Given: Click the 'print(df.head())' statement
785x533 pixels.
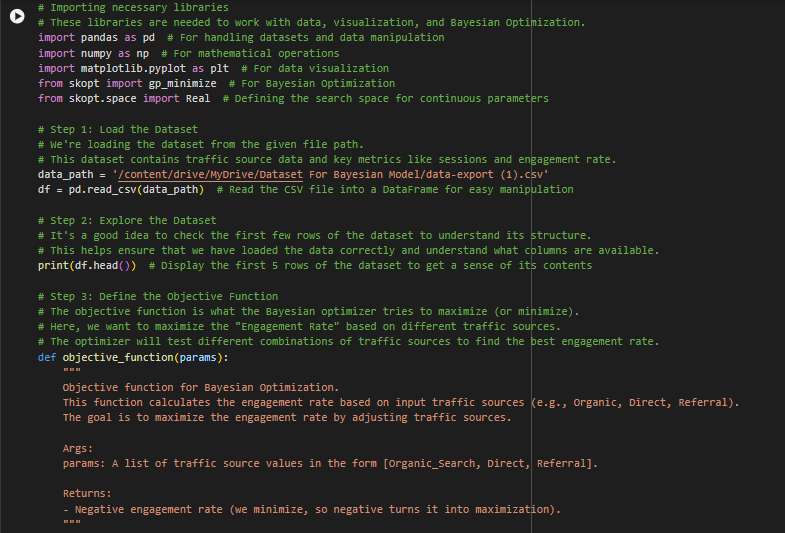Looking at the screenshot, I should click(87, 265).
